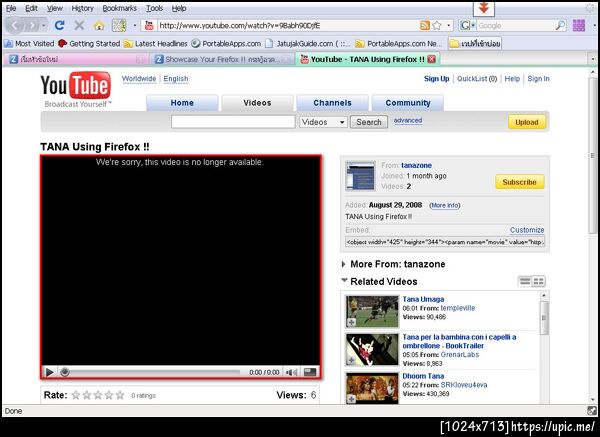
Task: Reload the page with the blue refresh icon
Action: (59, 26)
